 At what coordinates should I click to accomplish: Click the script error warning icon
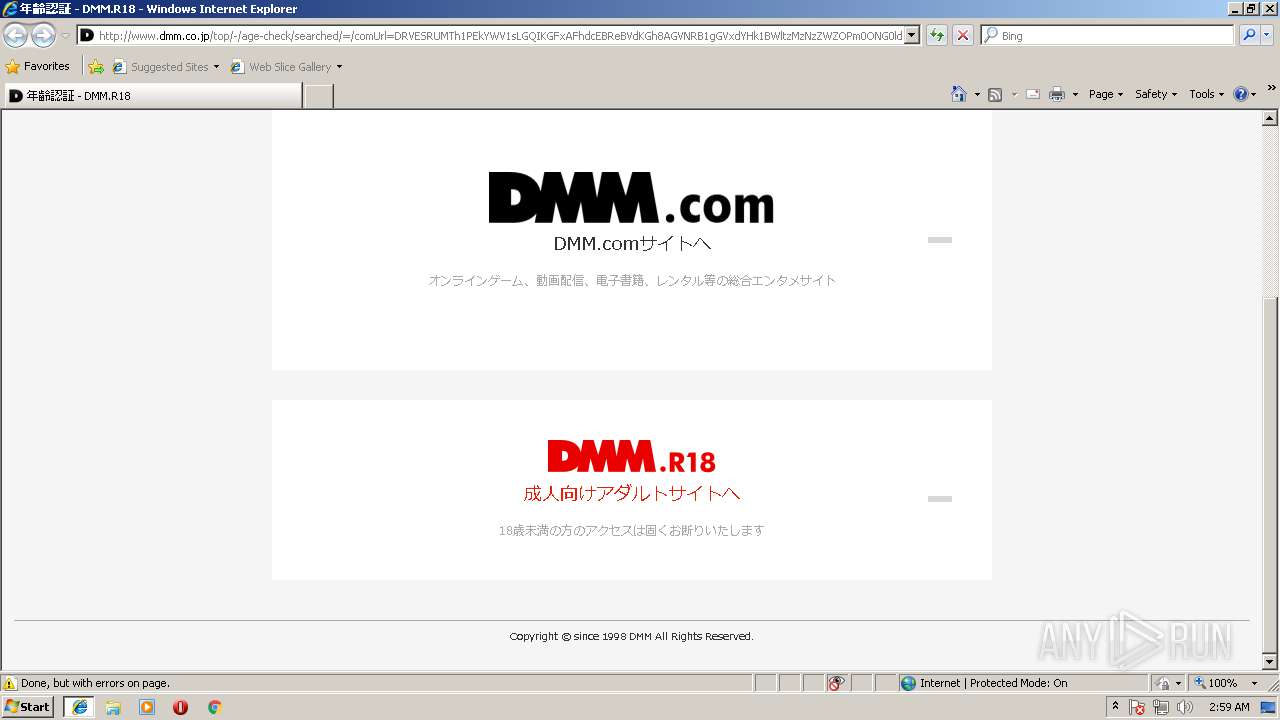(10, 683)
